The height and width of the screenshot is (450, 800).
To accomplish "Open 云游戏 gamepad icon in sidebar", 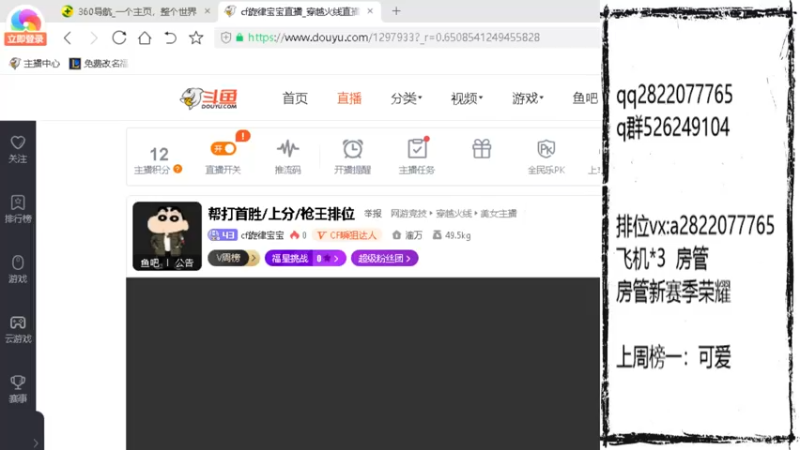I will pyautogui.click(x=18, y=329).
